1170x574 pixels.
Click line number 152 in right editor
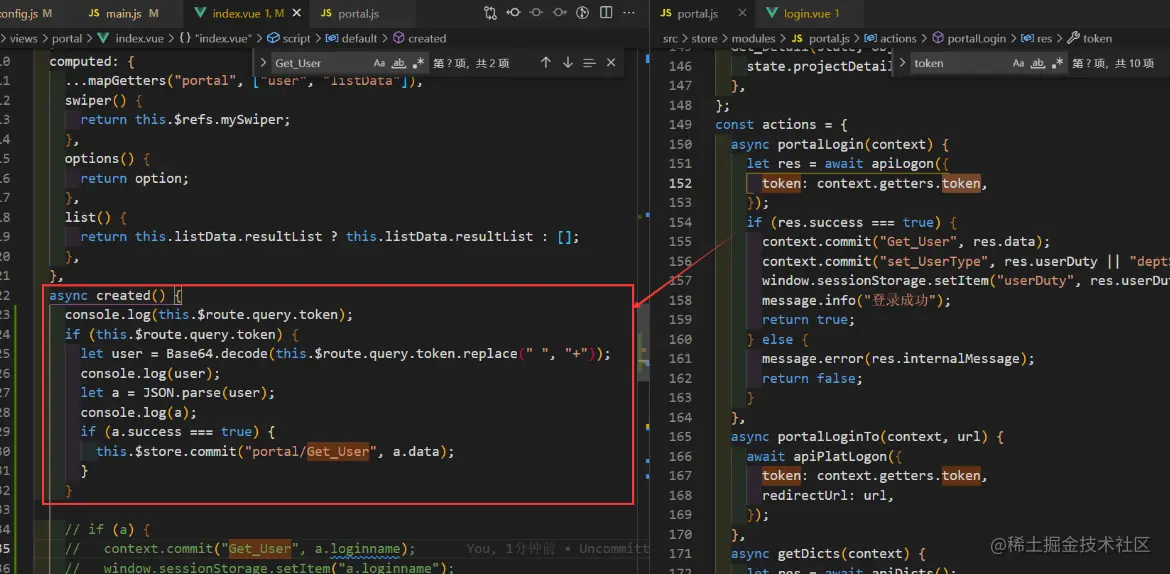(680, 183)
